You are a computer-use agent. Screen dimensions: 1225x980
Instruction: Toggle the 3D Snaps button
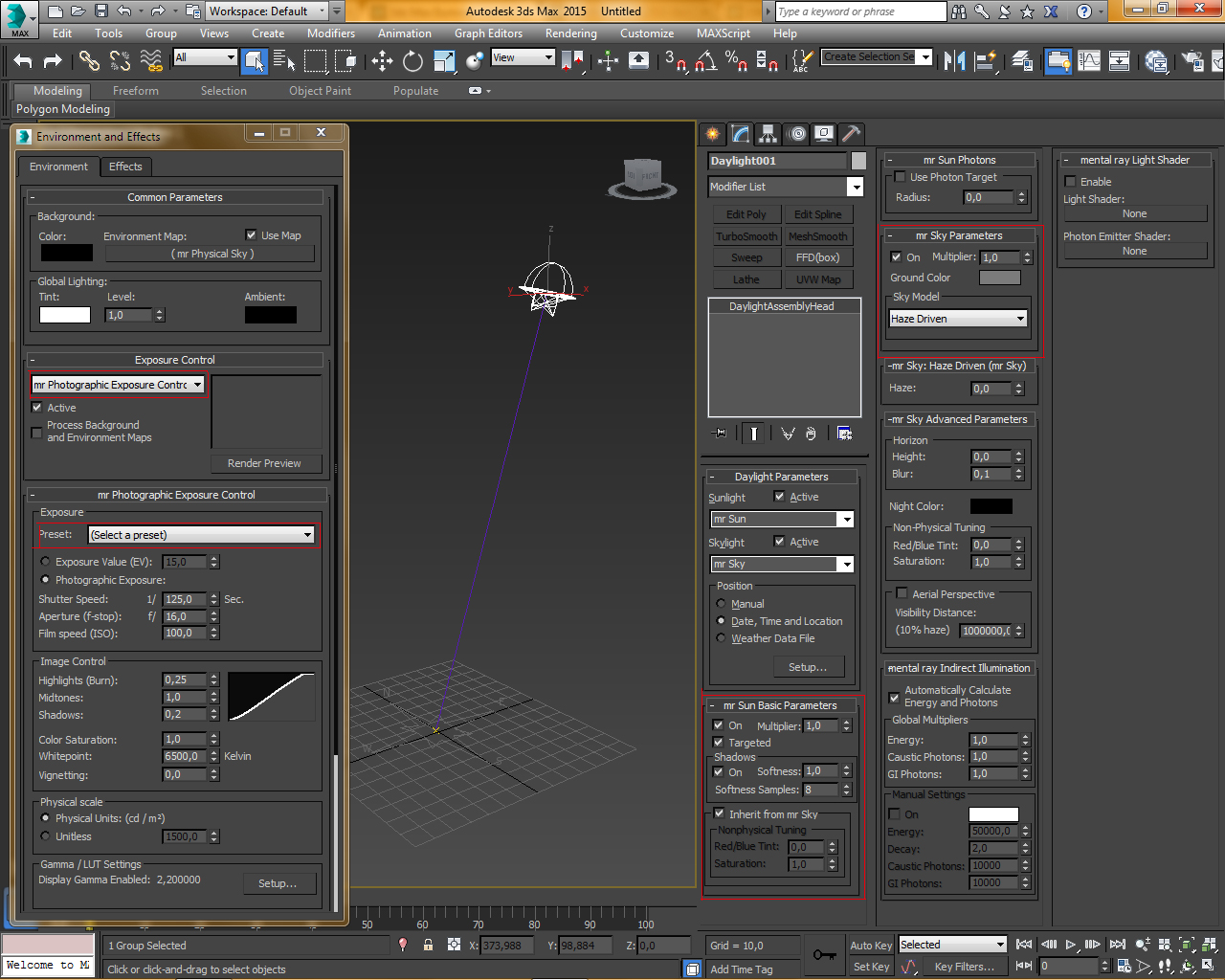click(676, 61)
